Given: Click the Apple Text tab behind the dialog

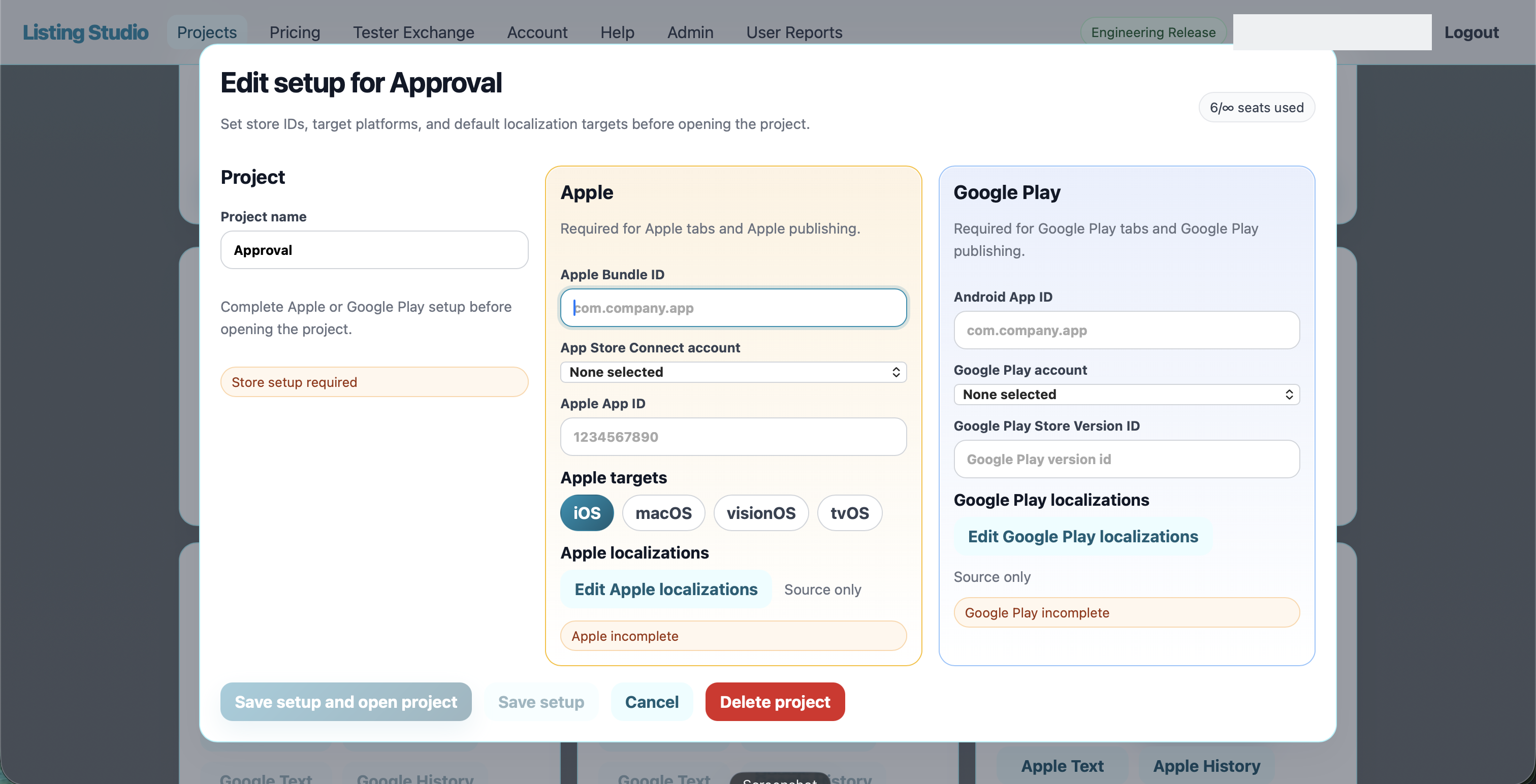Looking at the screenshot, I should click(1062, 766).
